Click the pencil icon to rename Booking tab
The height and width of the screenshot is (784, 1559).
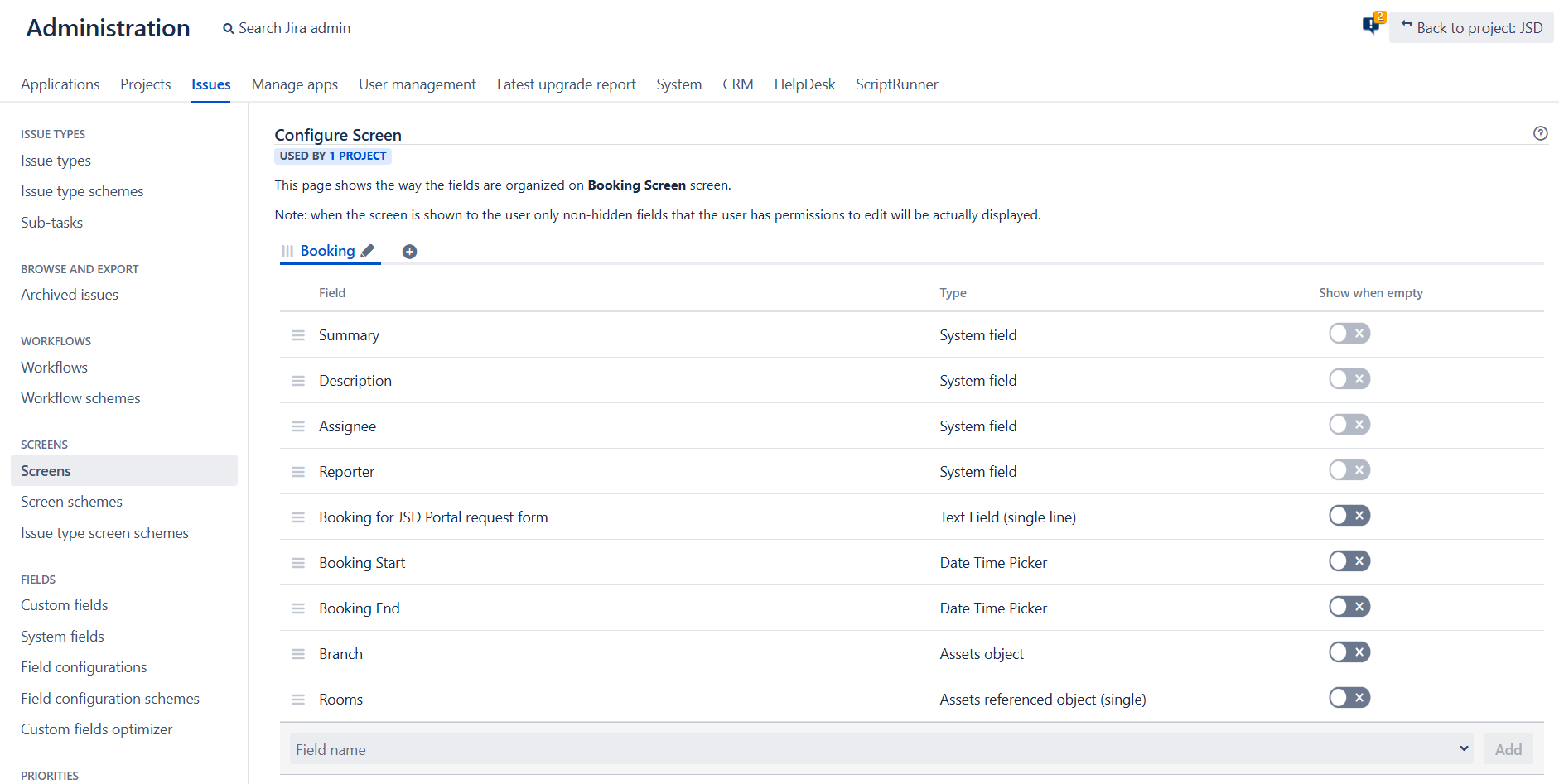(x=368, y=251)
